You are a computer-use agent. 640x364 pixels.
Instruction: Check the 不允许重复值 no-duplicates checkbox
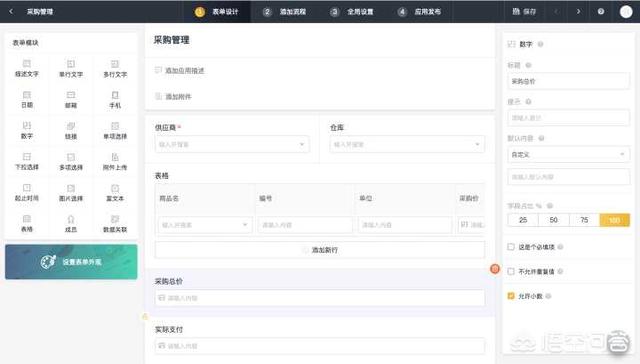[x=511, y=271]
